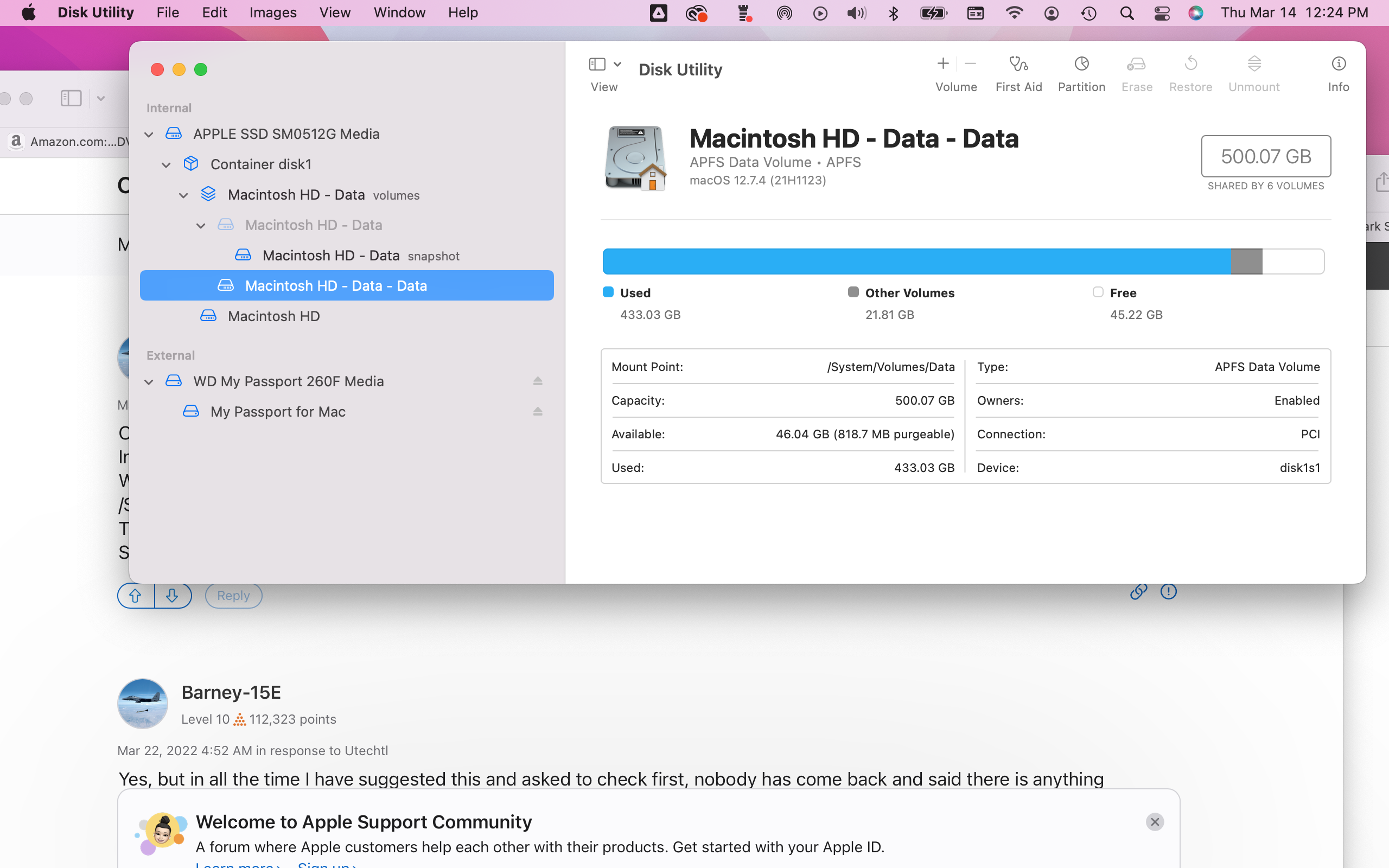Click the blue Used storage bar
This screenshot has width=1389, height=868.
(x=916, y=262)
